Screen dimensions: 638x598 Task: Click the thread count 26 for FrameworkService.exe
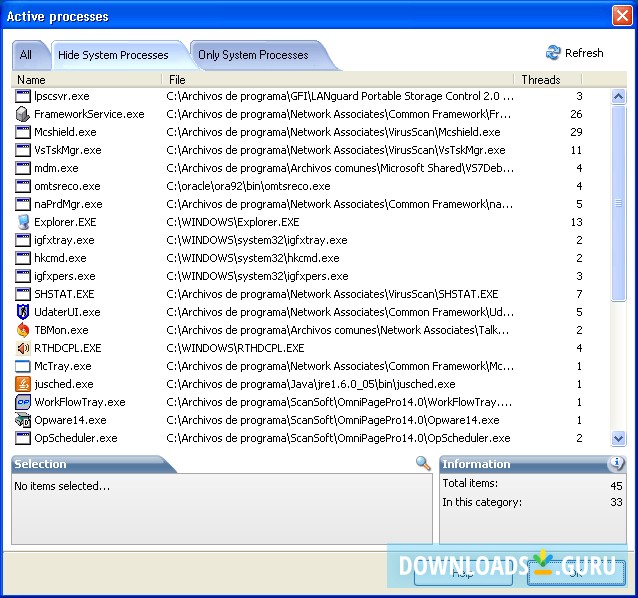pyautogui.click(x=576, y=114)
